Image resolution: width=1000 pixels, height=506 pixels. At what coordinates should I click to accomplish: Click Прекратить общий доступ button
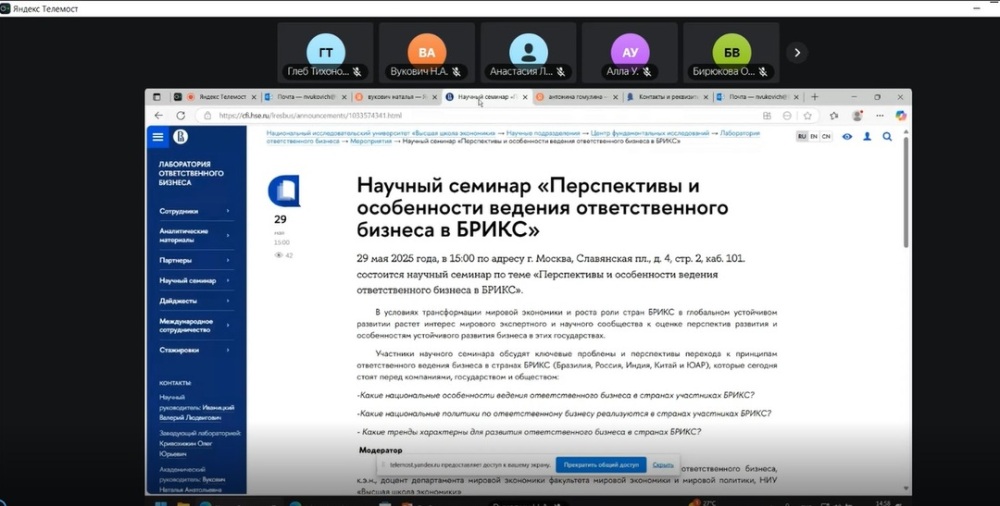tap(601, 465)
